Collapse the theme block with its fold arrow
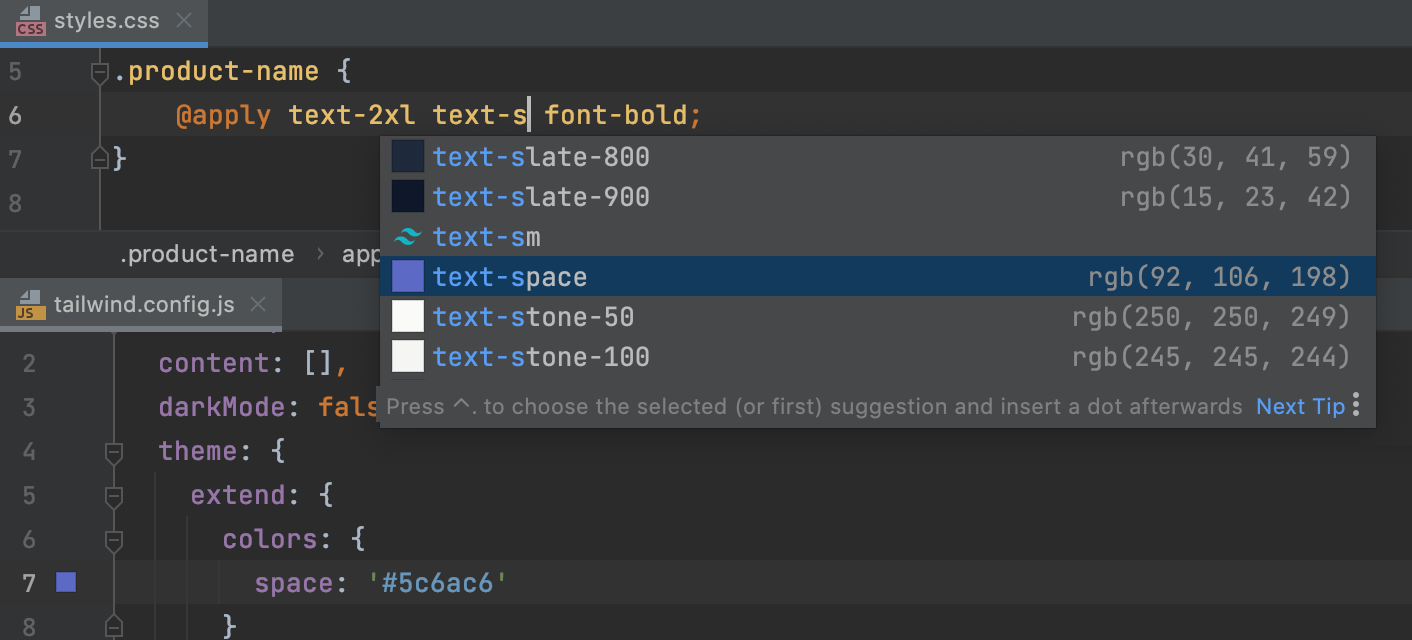The image size is (1412, 640). (x=113, y=450)
